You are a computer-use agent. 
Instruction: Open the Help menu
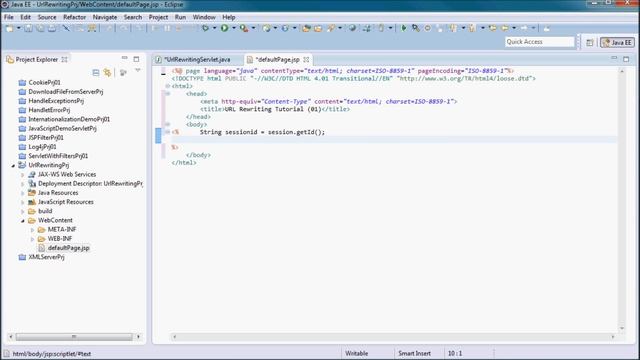(229, 17)
